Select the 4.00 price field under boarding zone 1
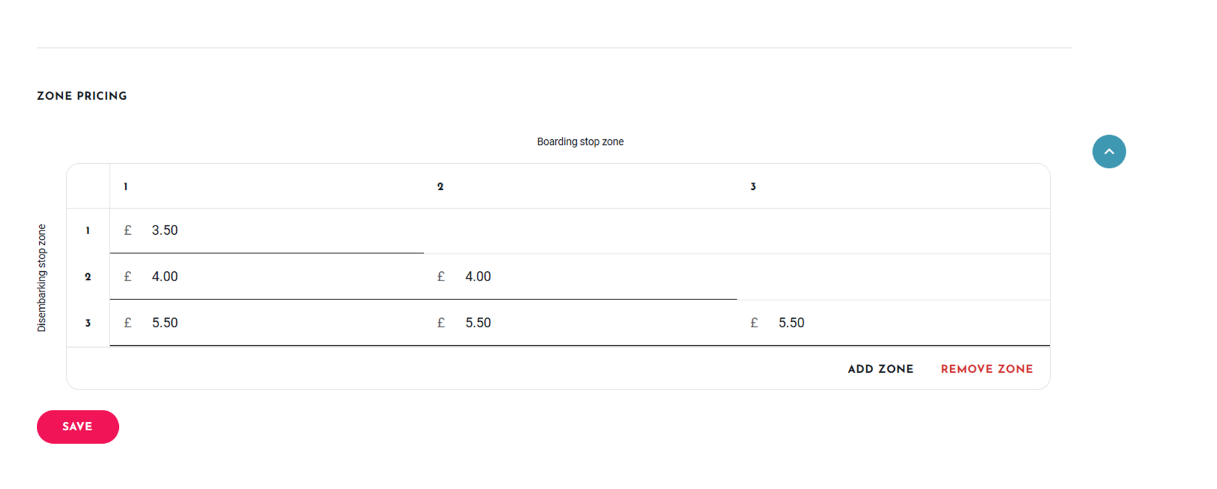The image size is (1217, 489). 267,277
